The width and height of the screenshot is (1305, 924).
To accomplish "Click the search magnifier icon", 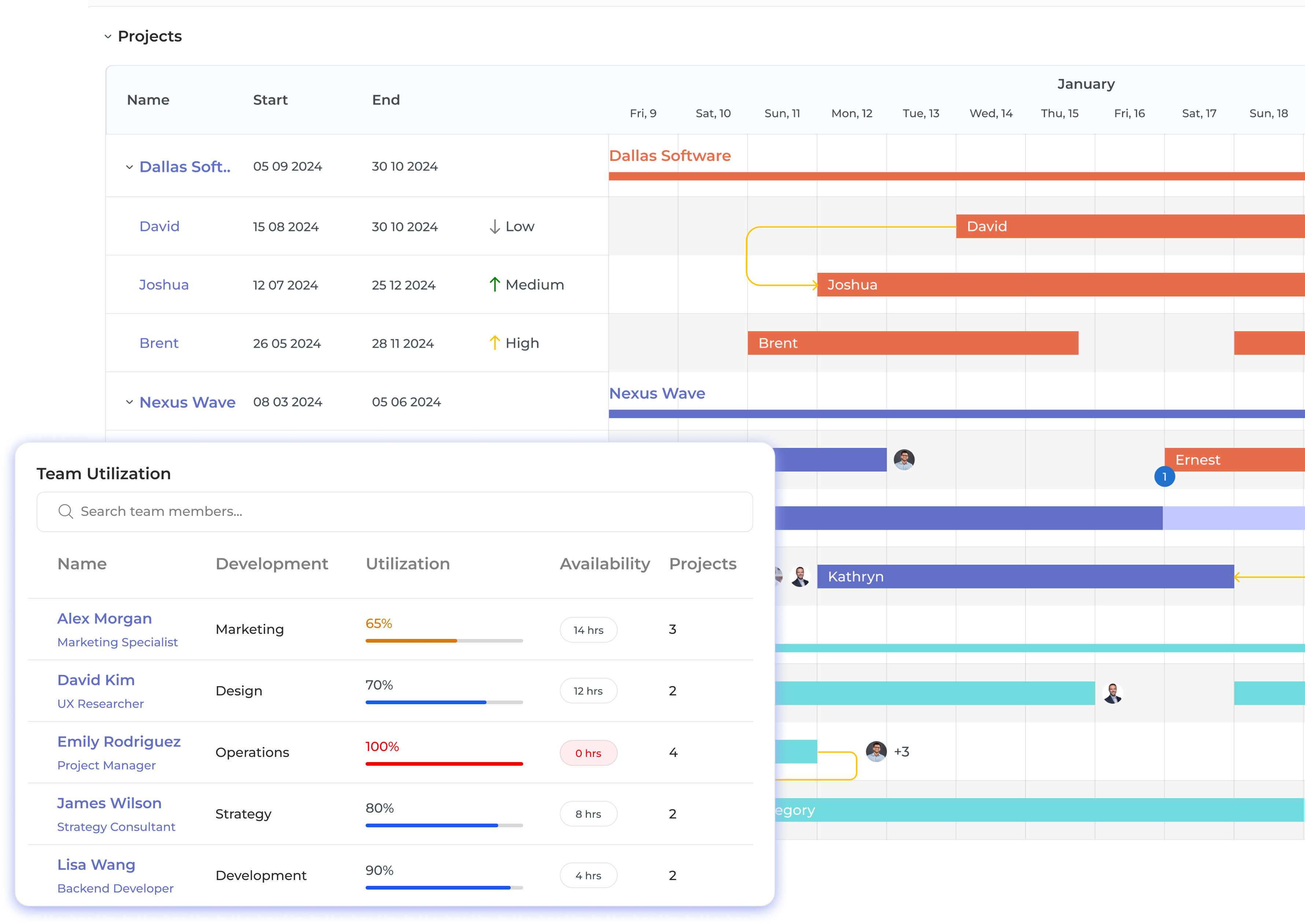I will pyautogui.click(x=66, y=511).
